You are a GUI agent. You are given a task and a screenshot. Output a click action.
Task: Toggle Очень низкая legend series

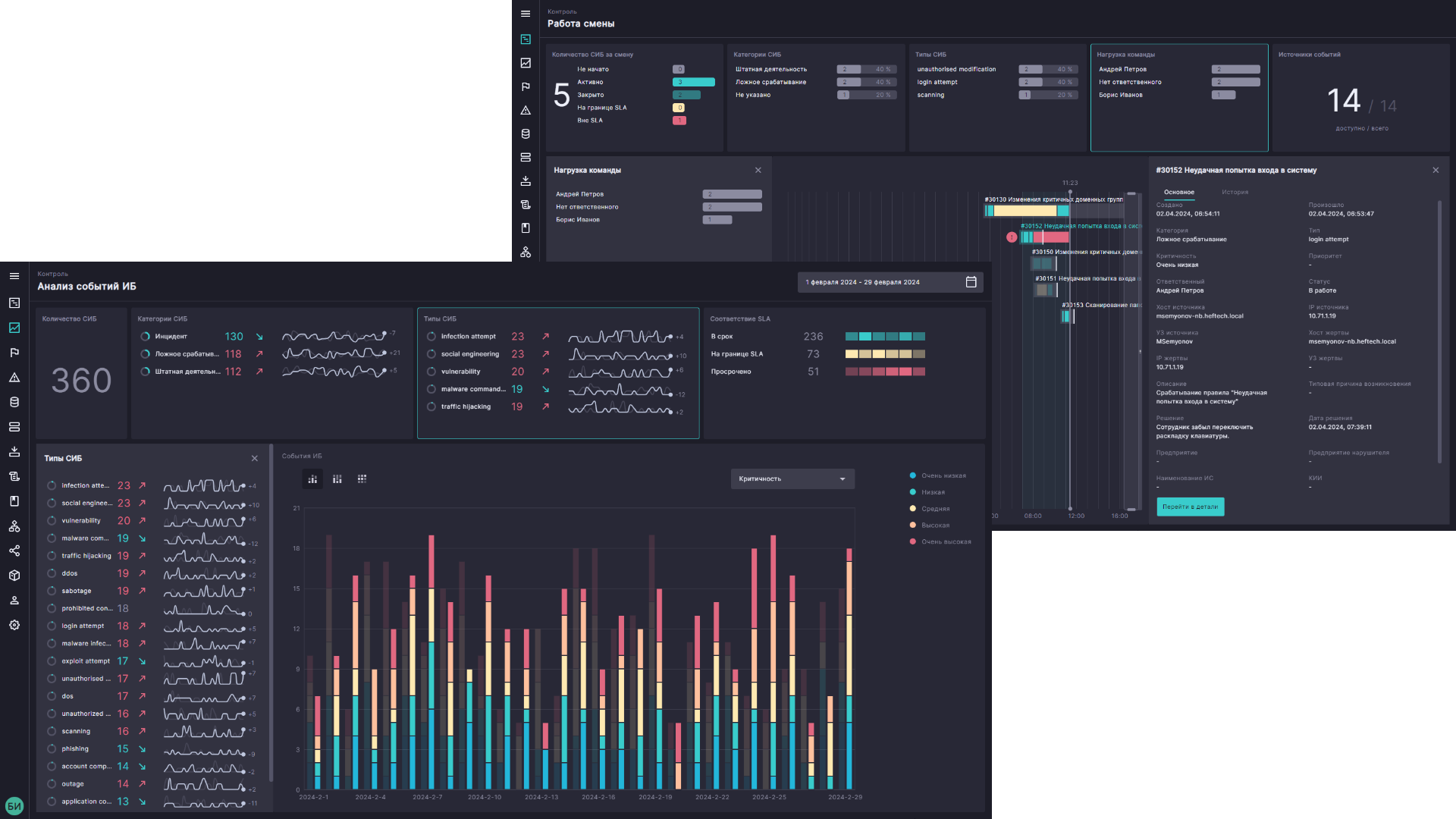coord(938,475)
